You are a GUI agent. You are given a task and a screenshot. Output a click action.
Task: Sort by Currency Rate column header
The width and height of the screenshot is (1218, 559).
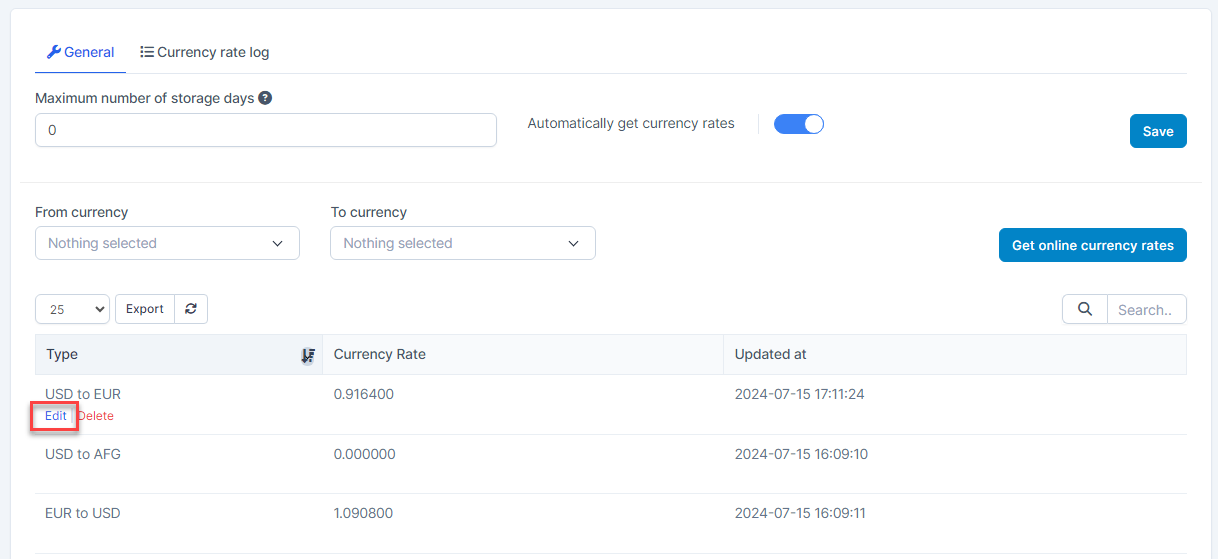click(x=380, y=354)
